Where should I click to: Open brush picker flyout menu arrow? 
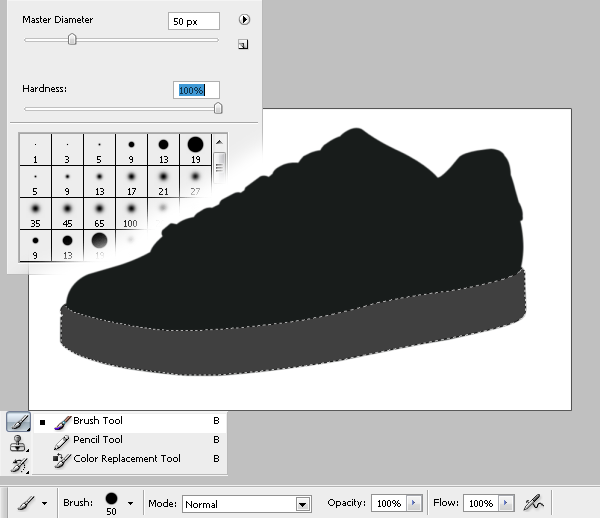pos(244,20)
